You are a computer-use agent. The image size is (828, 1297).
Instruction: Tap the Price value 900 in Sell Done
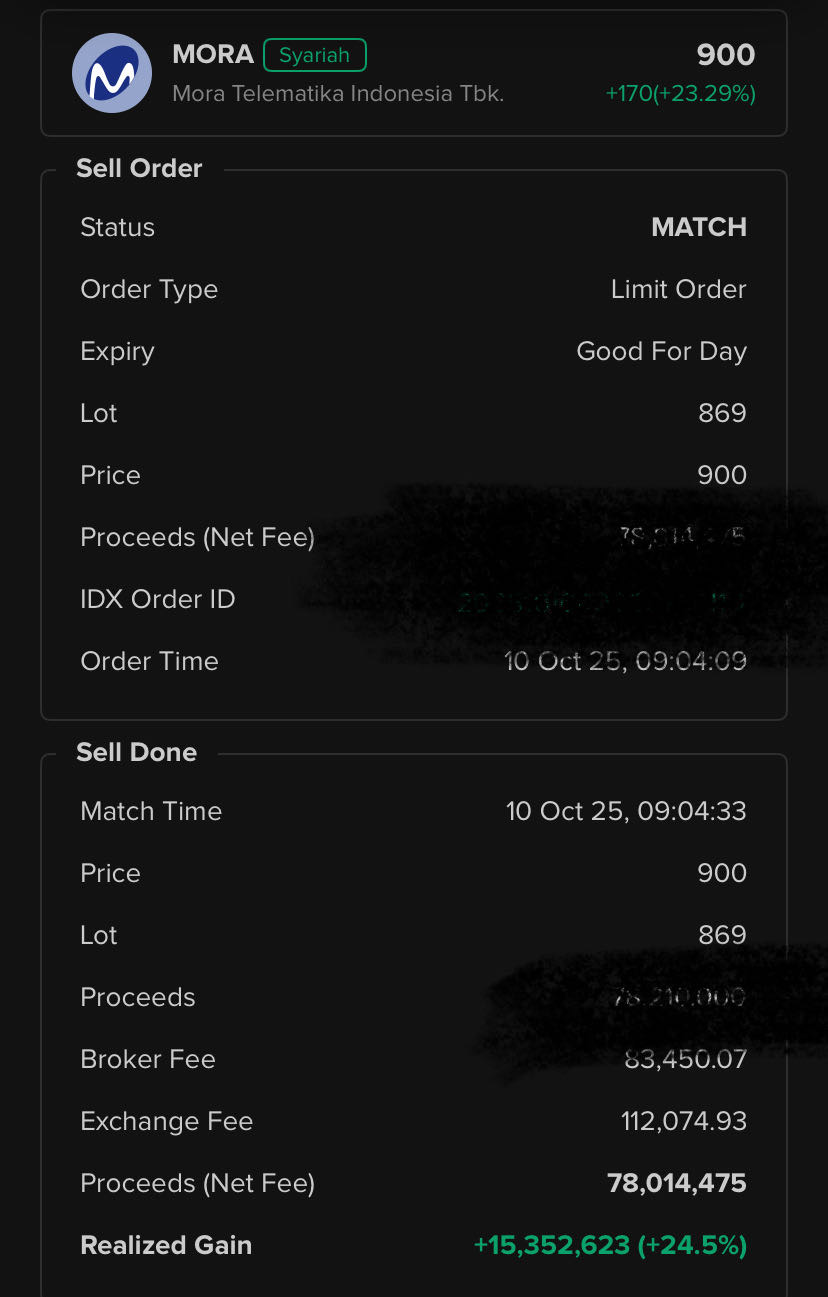[x=722, y=873]
